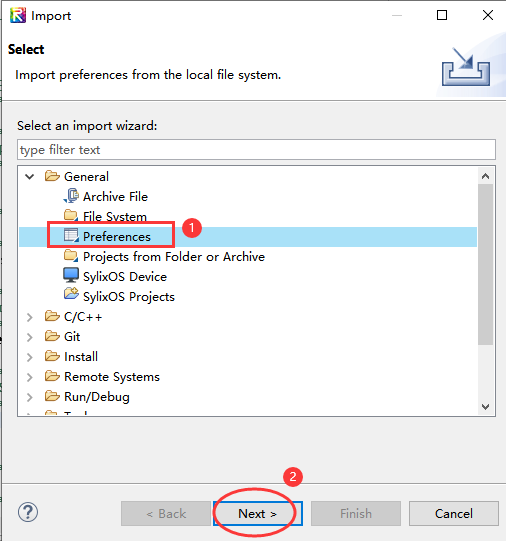The image size is (506, 541).
Task: Expand the Remote Systems category
Action: pyautogui.click(x=30, y=377)
